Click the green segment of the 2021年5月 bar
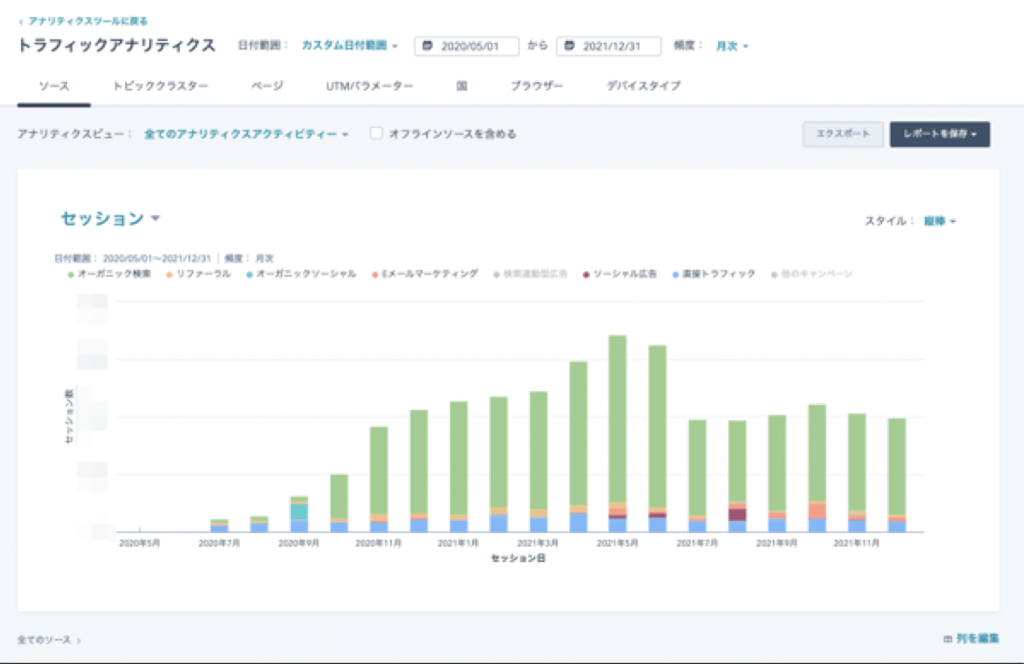The width and height of the screenshot is (1024, 664). [618, 419]
